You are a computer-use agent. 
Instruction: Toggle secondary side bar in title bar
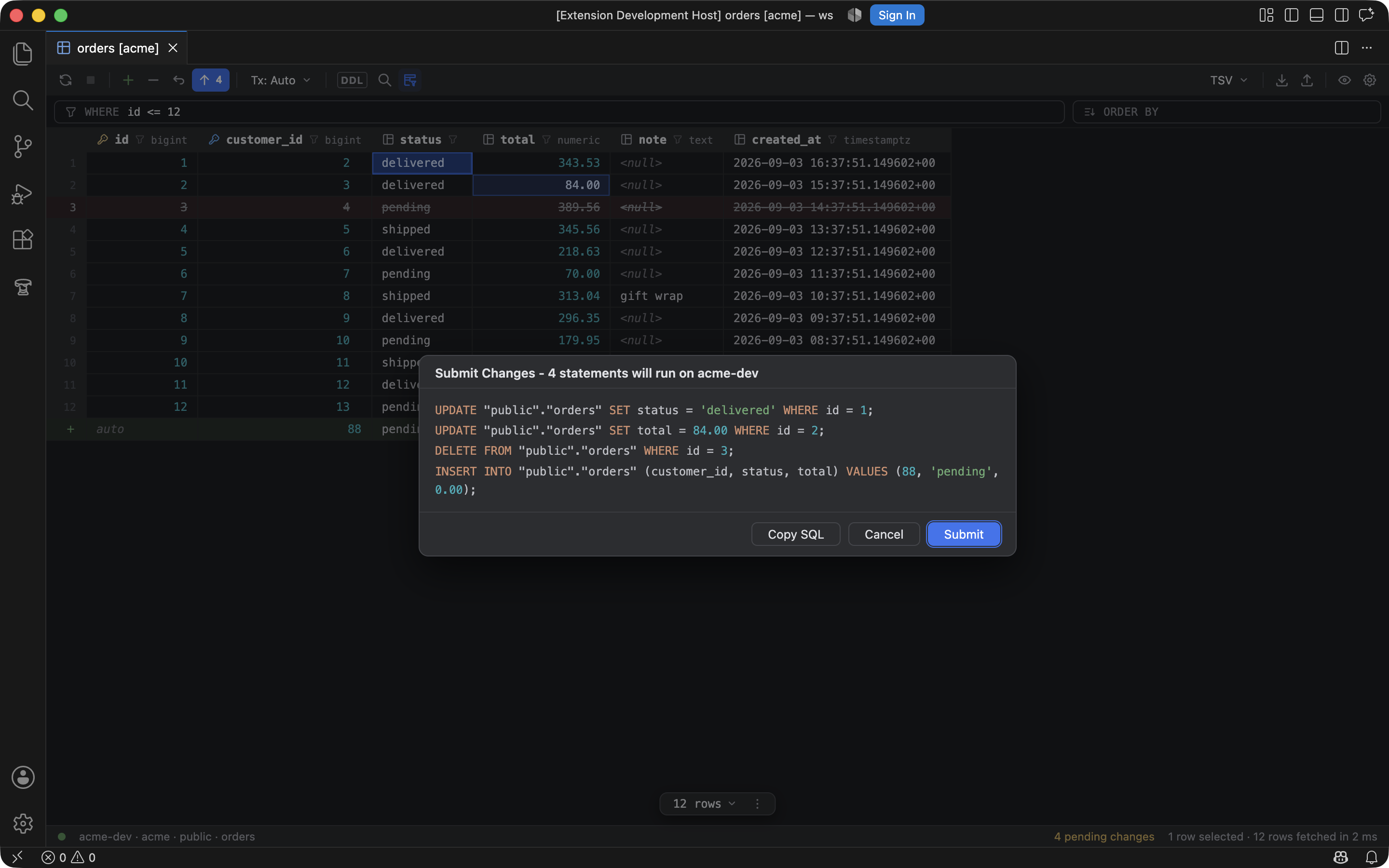(x=1341, y=15)
